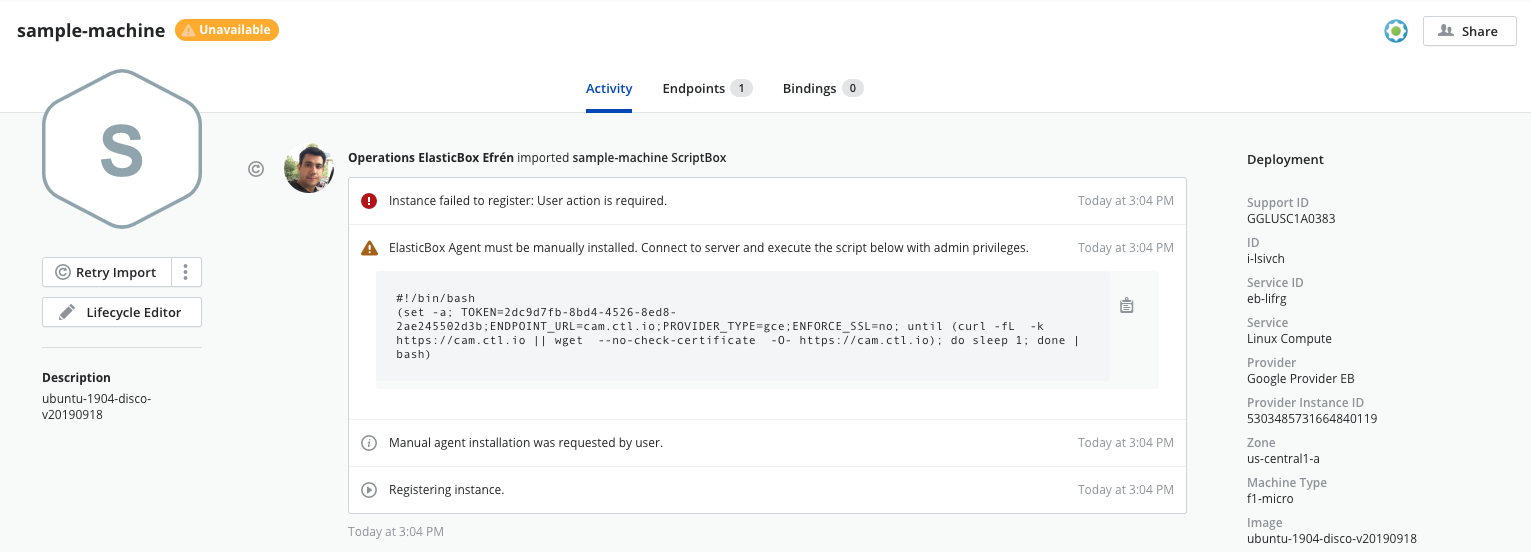This screenshot has width=1531, height=552.
Task: Switch to the Activity tab
Action: 609,88
